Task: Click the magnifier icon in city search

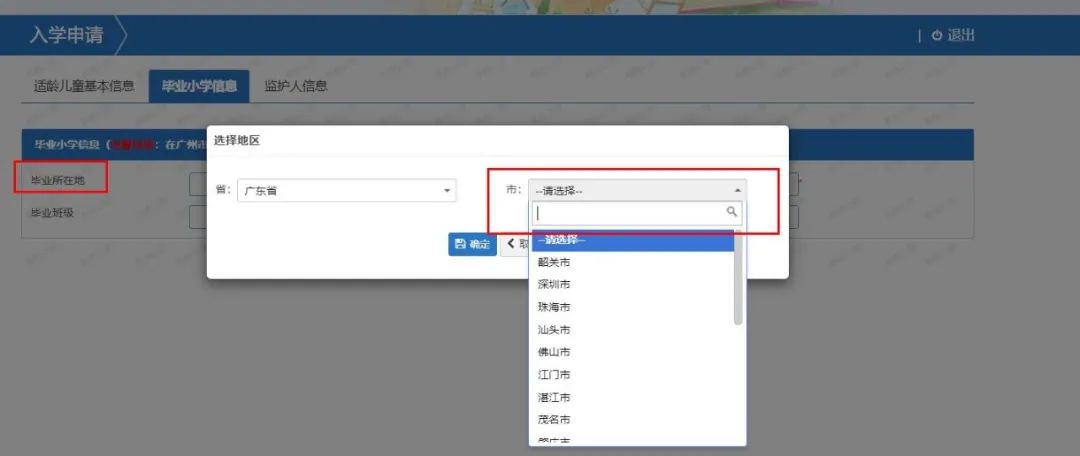Action: click(x=731, y=212)
